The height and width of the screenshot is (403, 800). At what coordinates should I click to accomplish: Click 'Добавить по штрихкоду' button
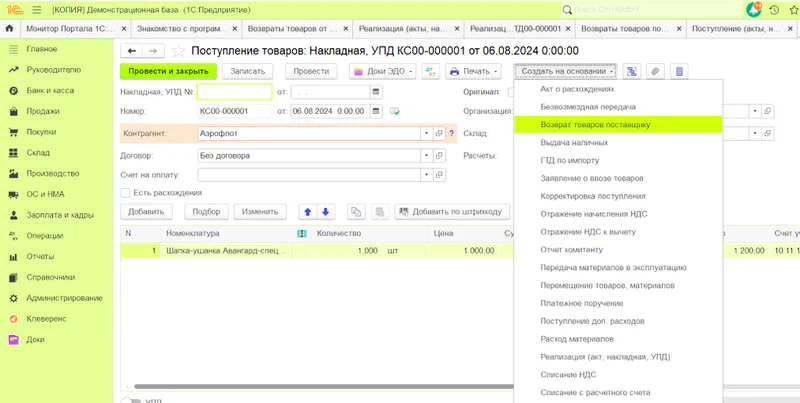coord(452,212)
